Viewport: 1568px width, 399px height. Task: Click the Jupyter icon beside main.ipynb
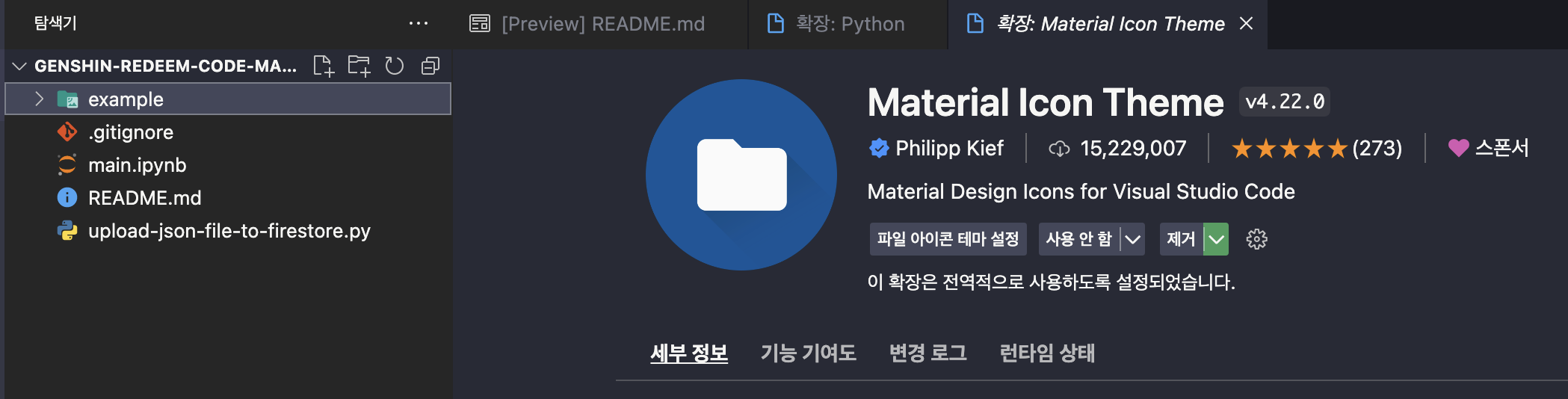point(67,165)
